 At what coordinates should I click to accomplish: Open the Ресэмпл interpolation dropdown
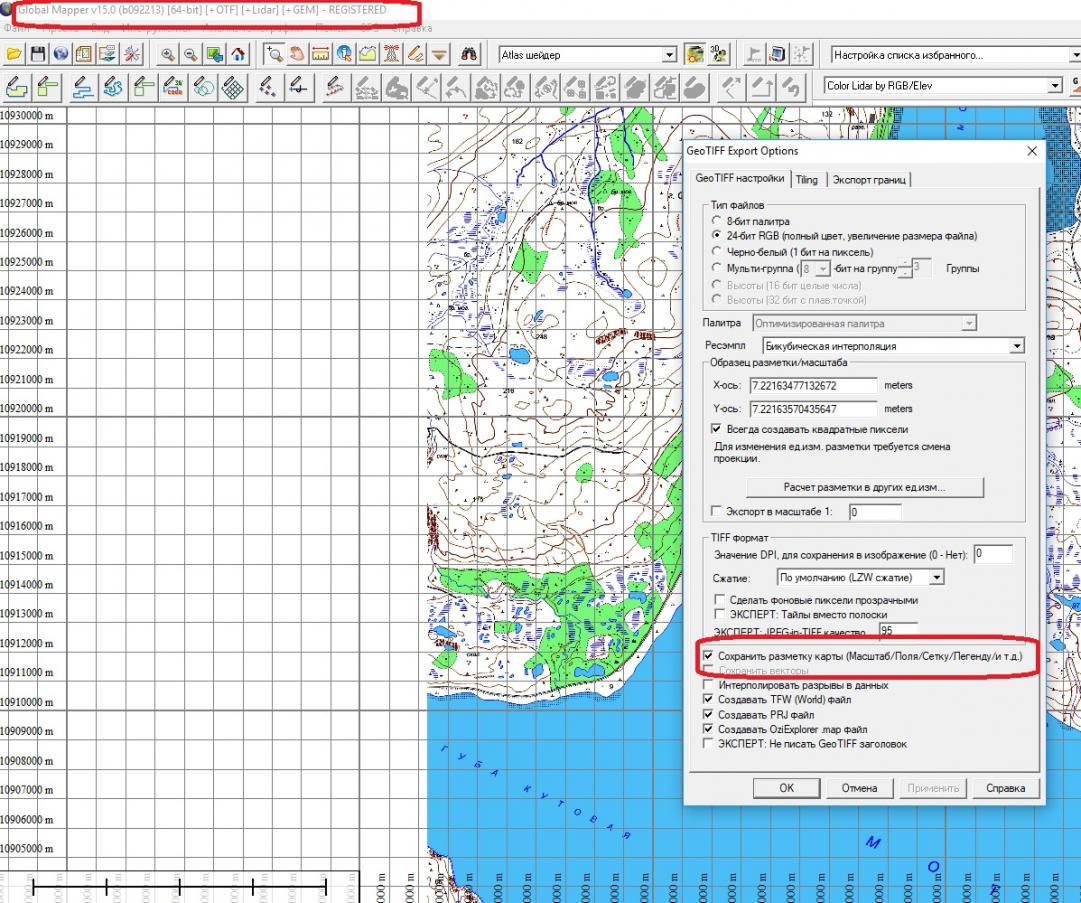tap(1017, 346)
